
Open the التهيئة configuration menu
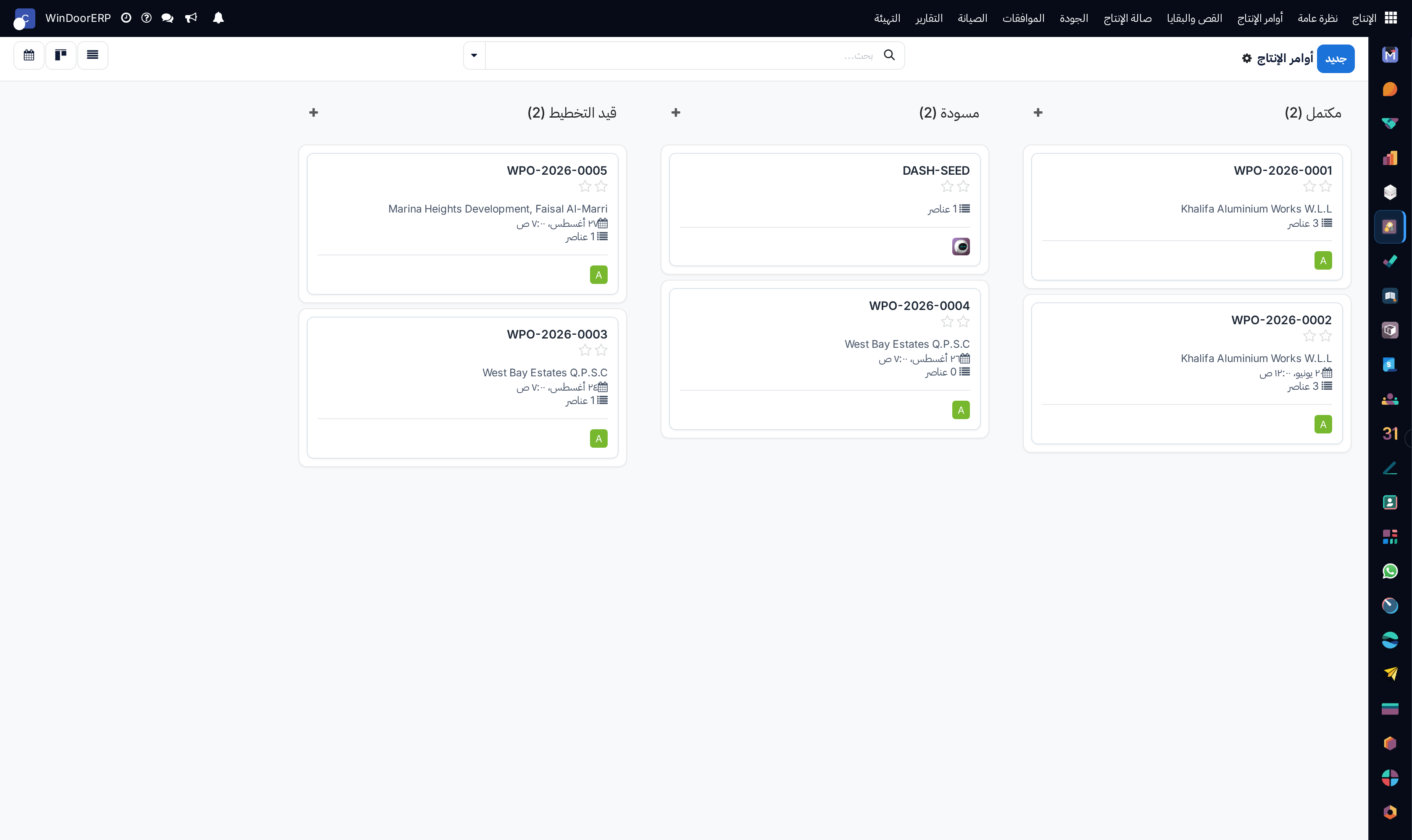[887, 18]
